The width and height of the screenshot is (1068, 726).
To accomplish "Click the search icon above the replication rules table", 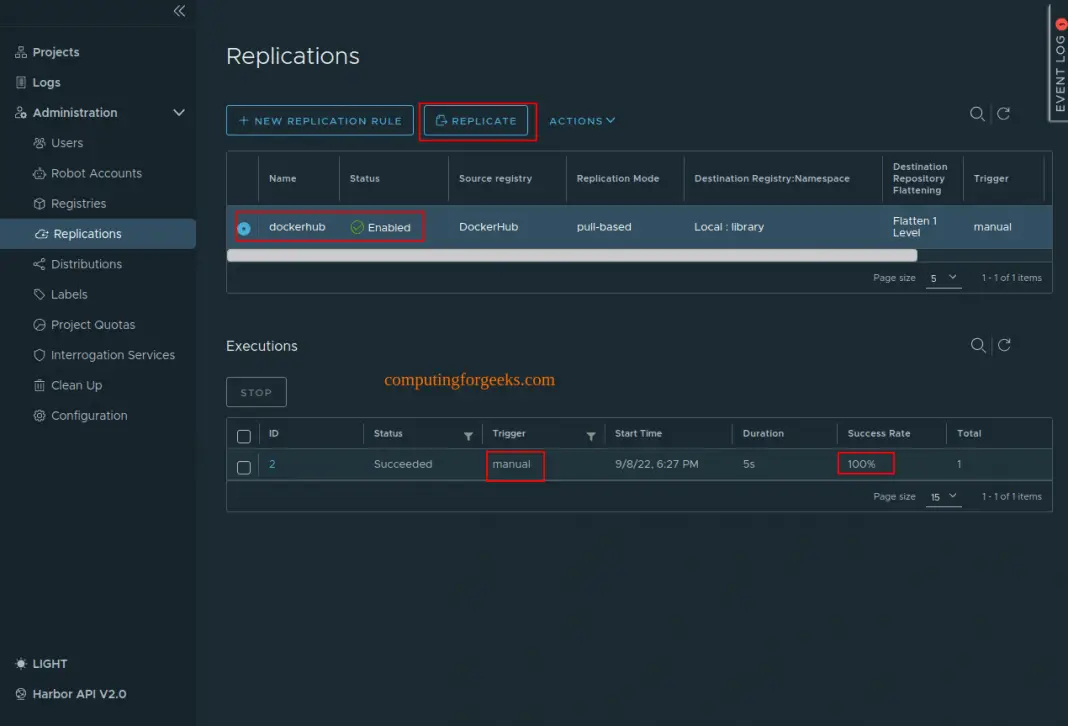I will point(977,114).
